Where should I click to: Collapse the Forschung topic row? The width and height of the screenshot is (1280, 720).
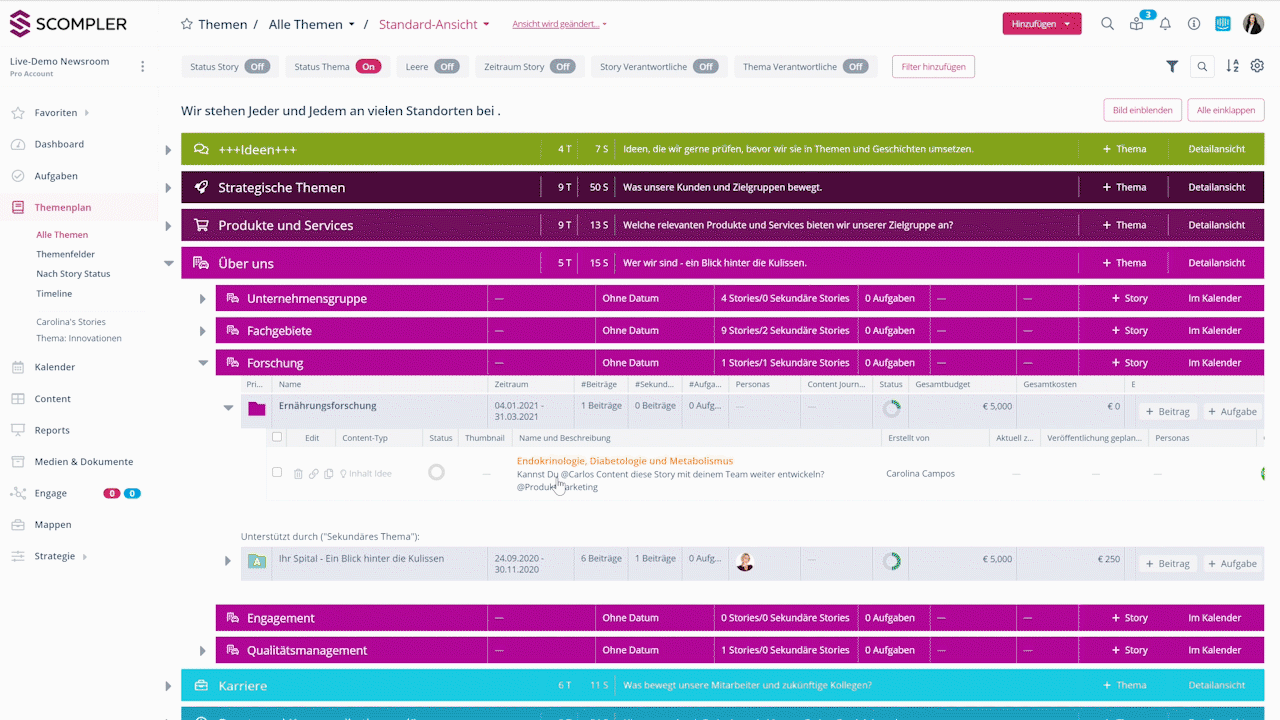203,363
